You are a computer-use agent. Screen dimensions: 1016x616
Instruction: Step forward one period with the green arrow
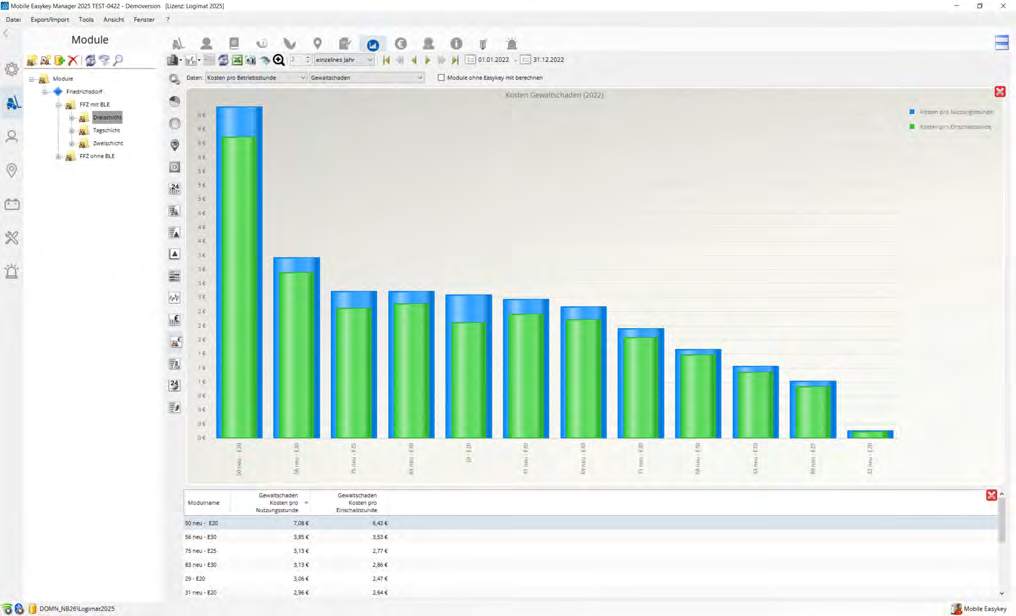[428, 60]
